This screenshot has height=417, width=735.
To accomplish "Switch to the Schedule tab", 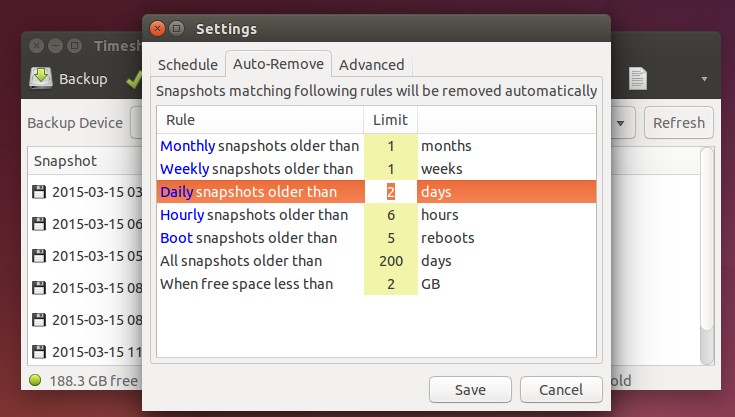I will 188,65.
